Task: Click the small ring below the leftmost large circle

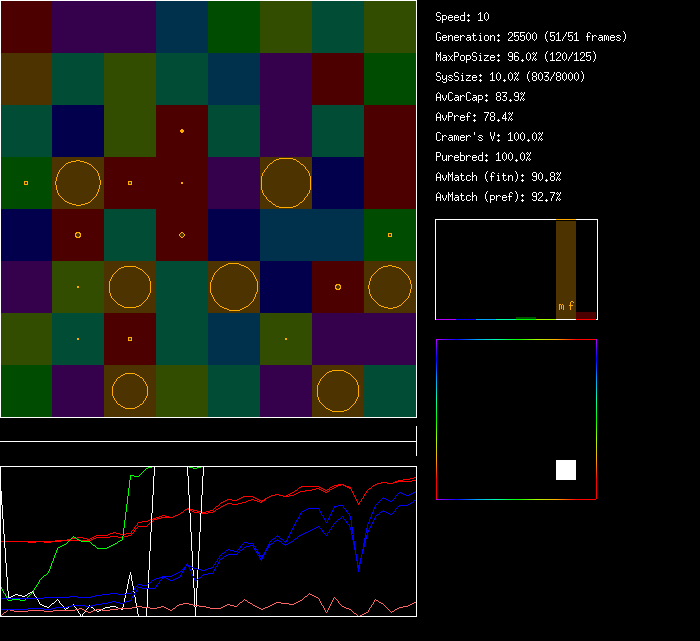Action: pyautogui.click(x=78, y=235)
